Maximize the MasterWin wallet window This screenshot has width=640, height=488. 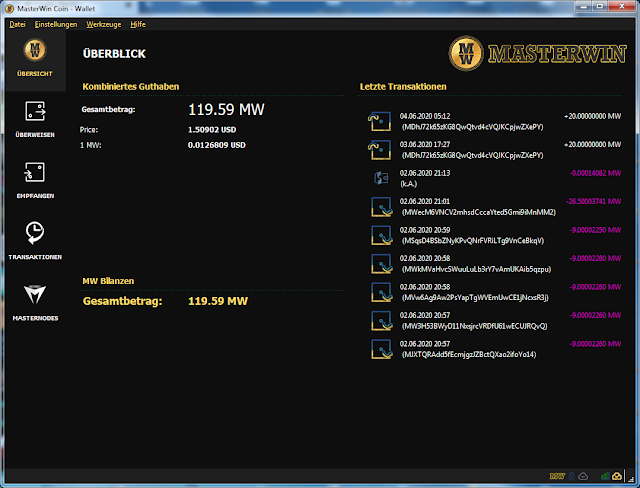tap(600, 6)
